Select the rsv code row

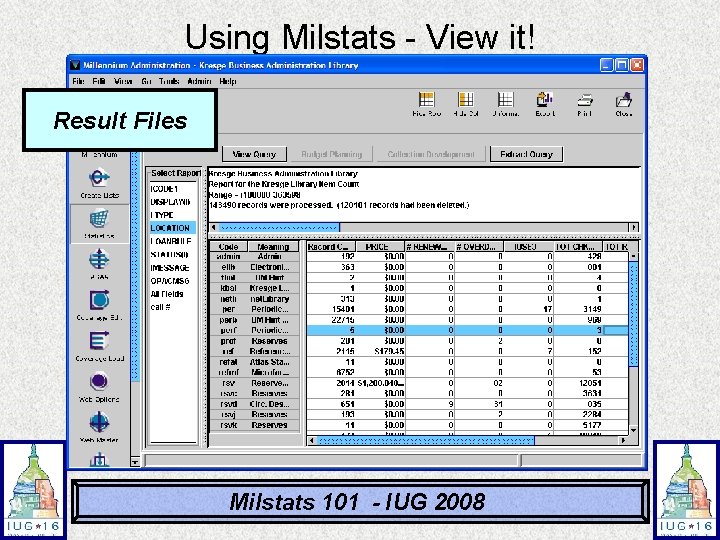pos(254,383)
